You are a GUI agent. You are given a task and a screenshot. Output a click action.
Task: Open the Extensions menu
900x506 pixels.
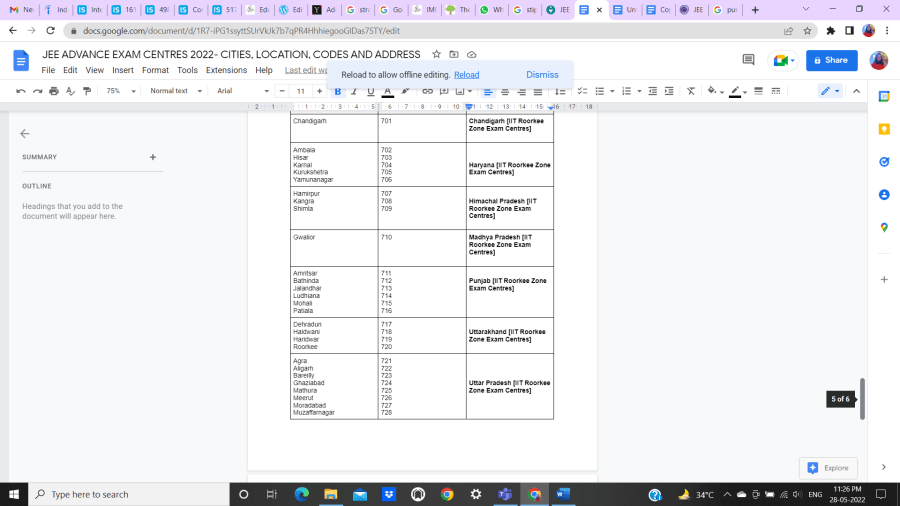[x=226, y=70]
